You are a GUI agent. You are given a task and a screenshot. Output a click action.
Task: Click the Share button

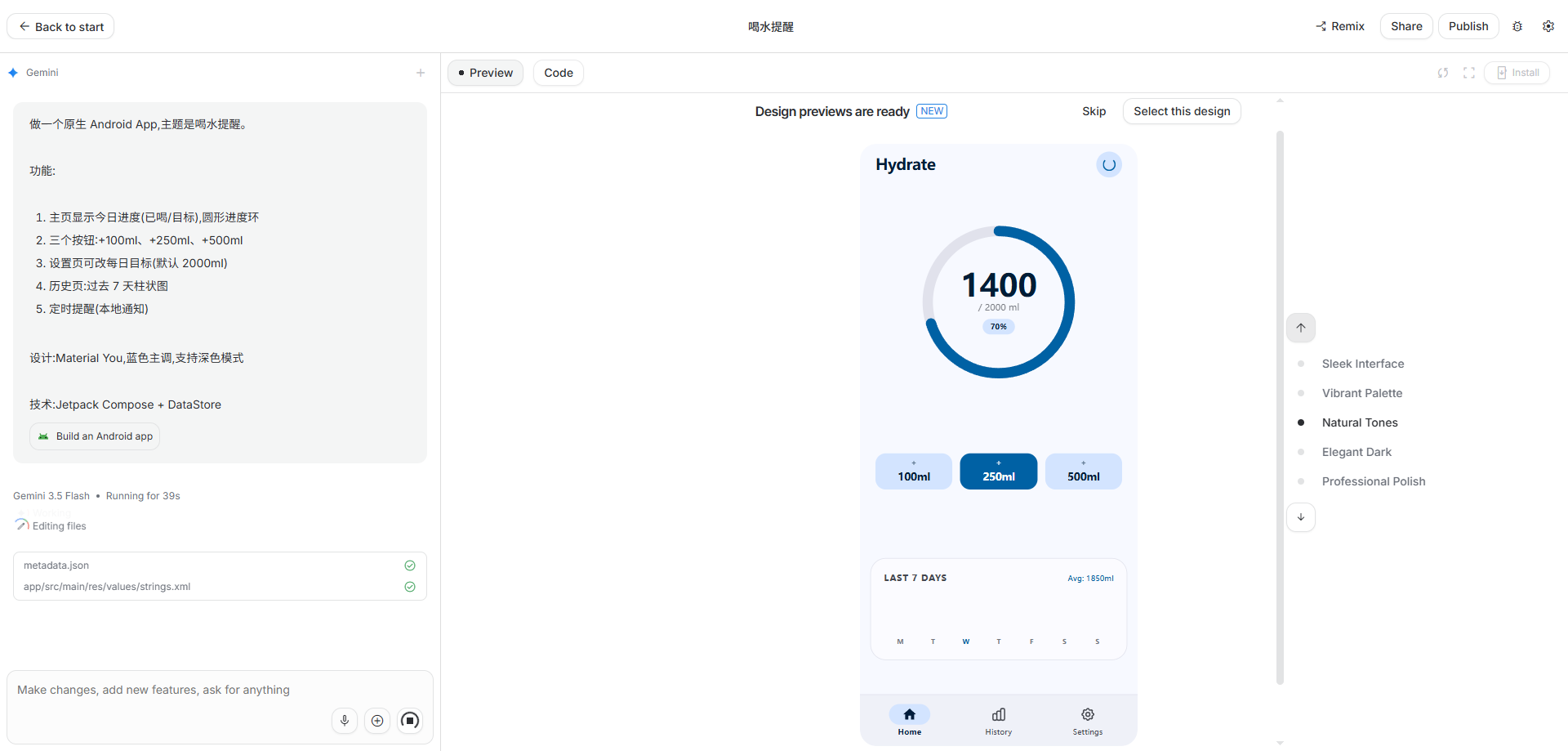pos(1406,26)
